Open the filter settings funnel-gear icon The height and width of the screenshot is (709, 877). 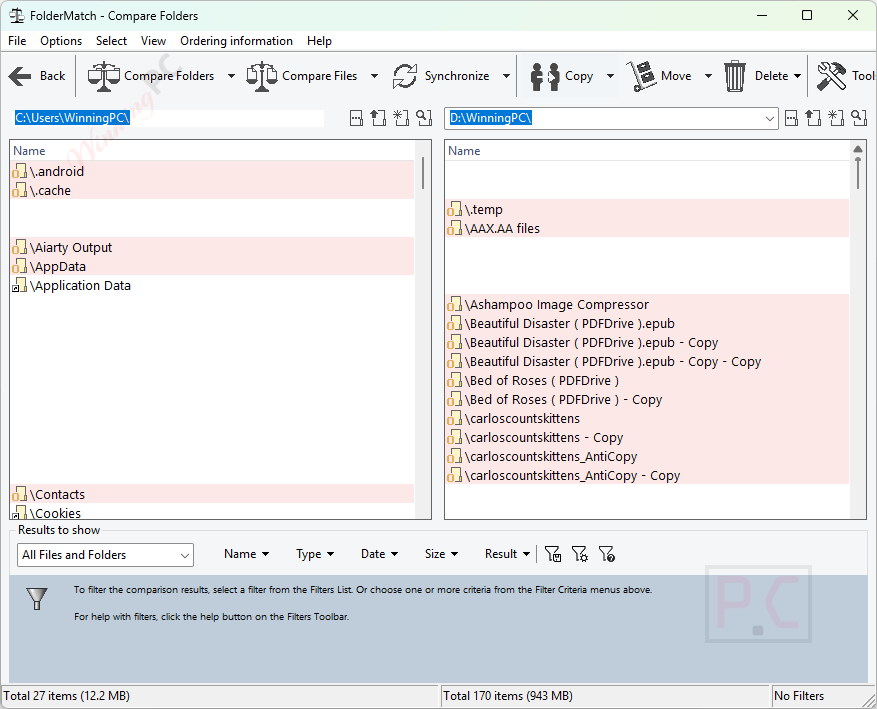coord(580,554)
